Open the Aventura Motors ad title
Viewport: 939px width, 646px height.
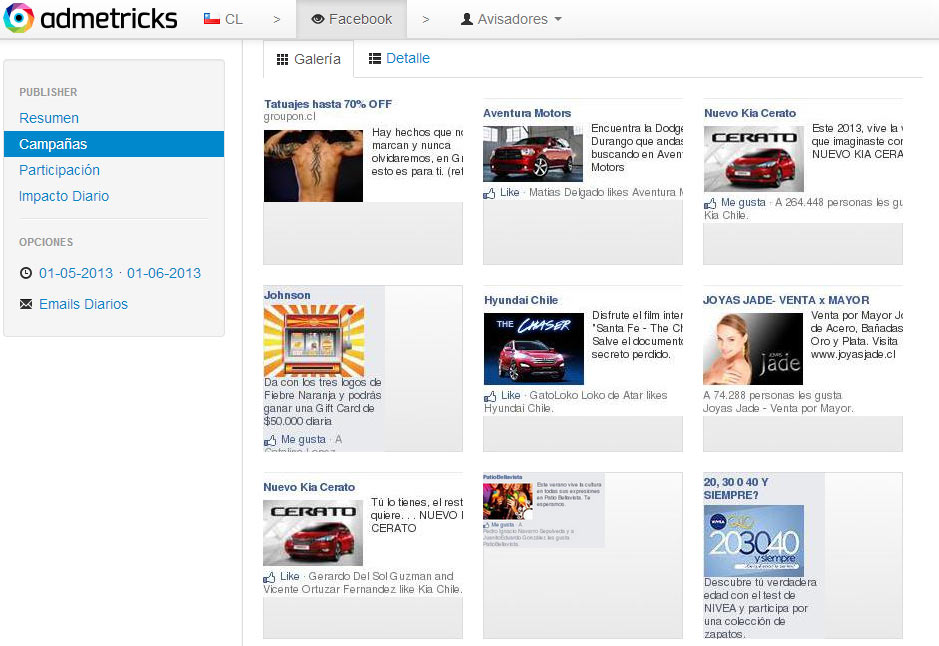pyautogui.click(x=527, y=113)
